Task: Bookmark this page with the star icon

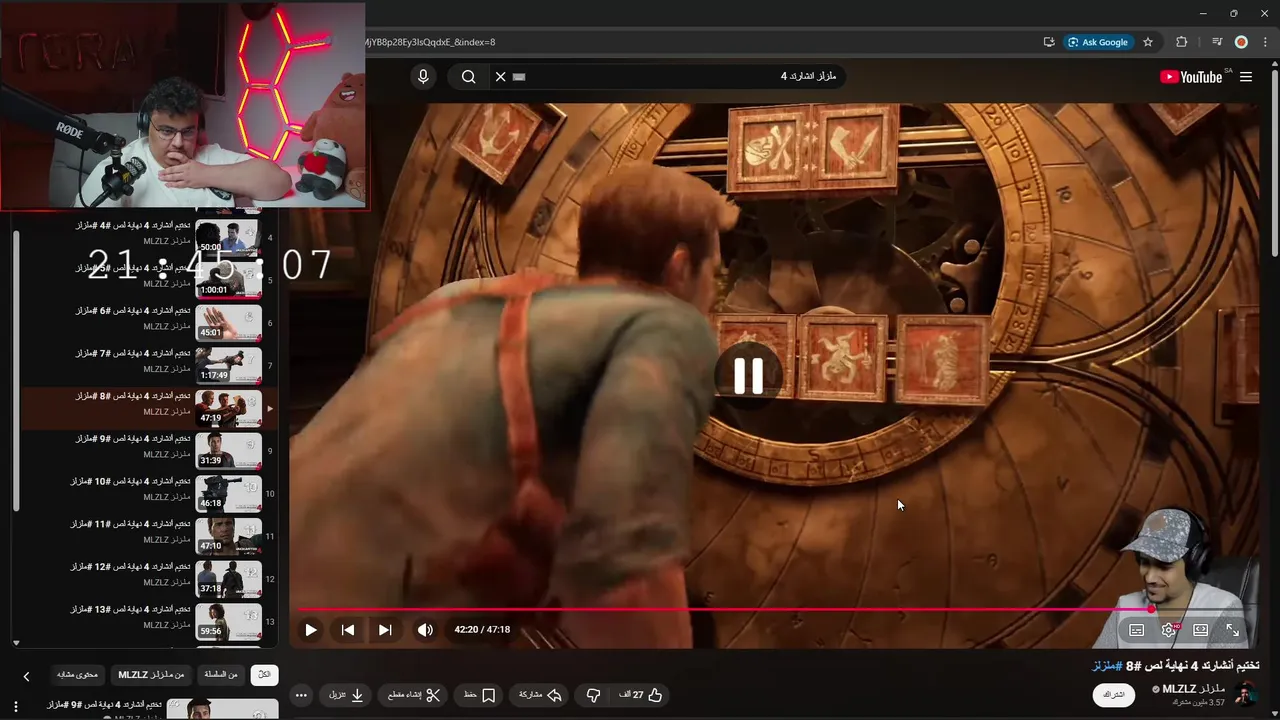Action: [1148, 42]
